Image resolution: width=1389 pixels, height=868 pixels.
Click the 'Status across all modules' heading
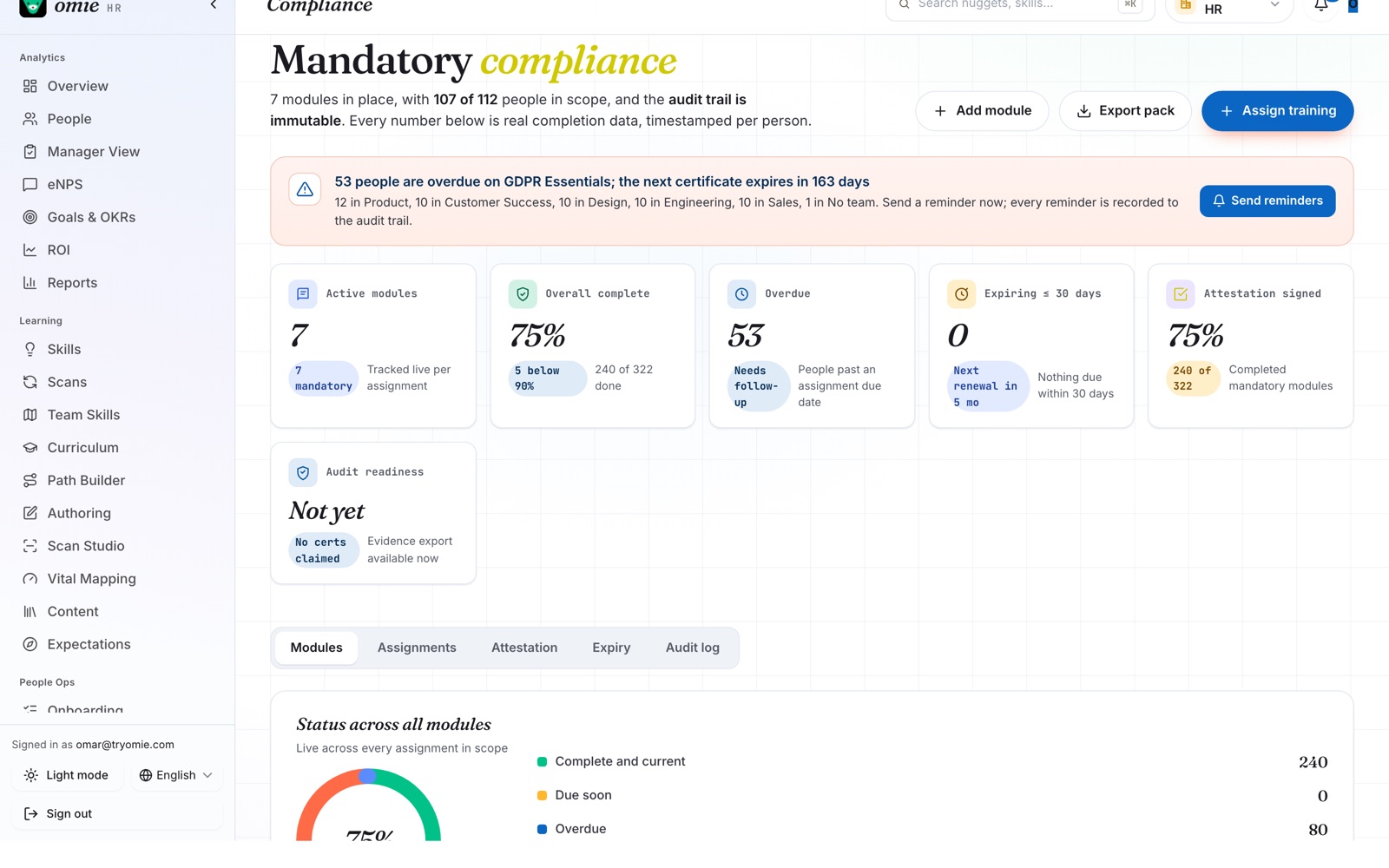tap(393, 725)
